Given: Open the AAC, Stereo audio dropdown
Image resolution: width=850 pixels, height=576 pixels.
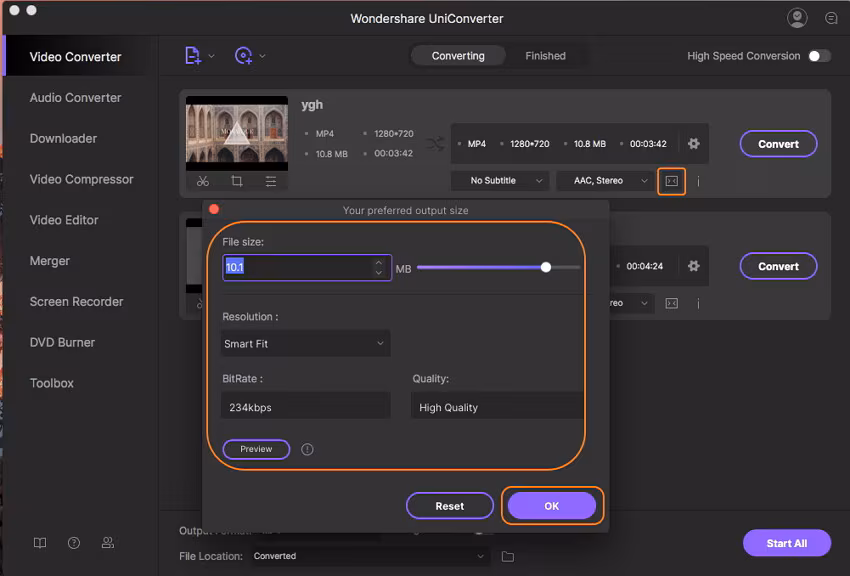Looking at the screenshot, I should [x=606, y=180].
